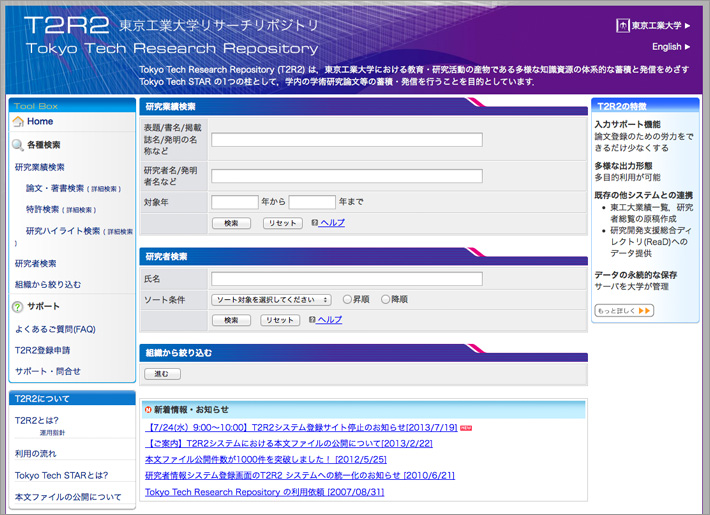Screen dimensions: 710x515
Task: Click the NEW badge after the 2013/7/19 notice
Action: [466, 428]
